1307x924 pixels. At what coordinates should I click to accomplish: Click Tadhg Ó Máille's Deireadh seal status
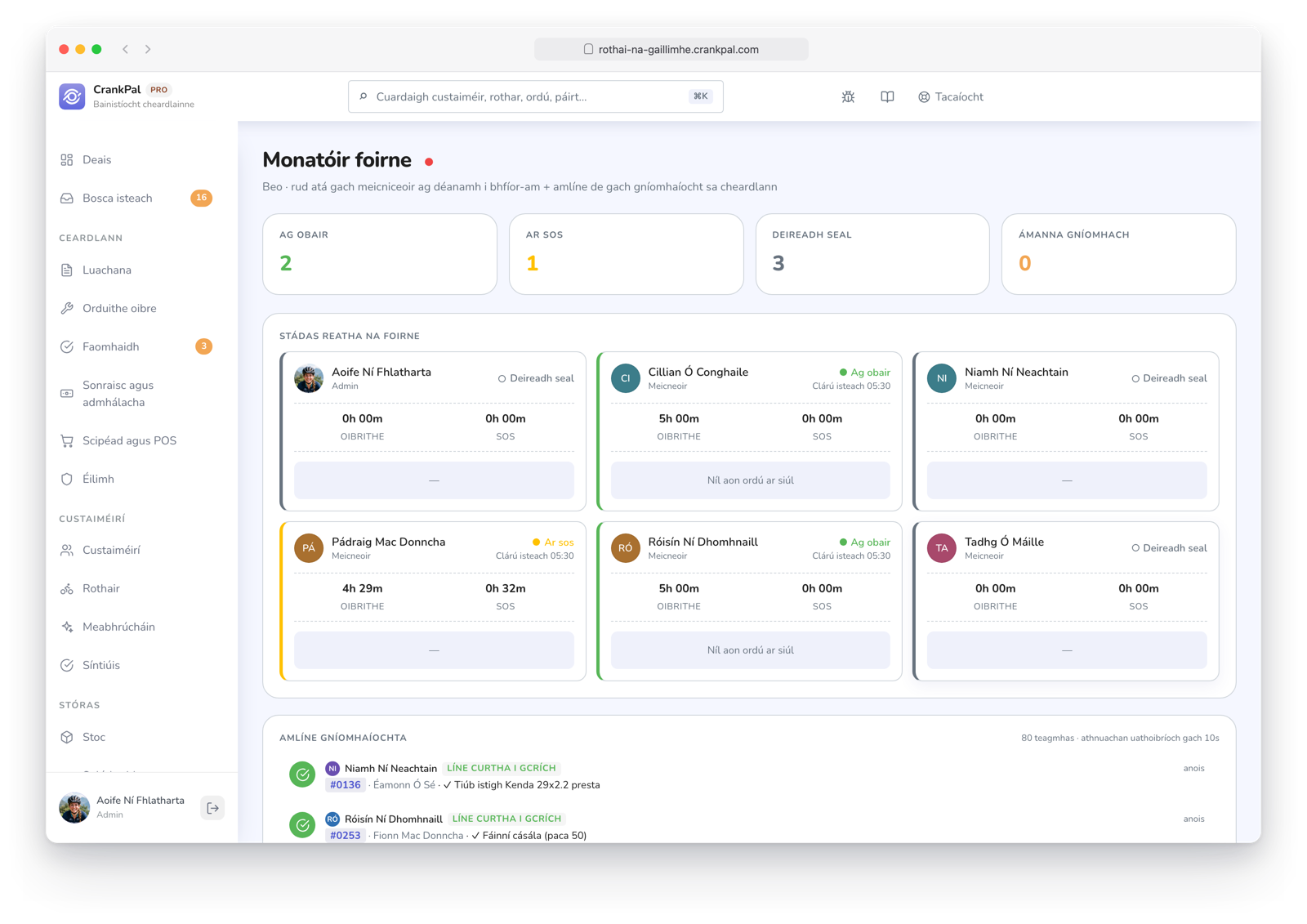[1169, 548]
